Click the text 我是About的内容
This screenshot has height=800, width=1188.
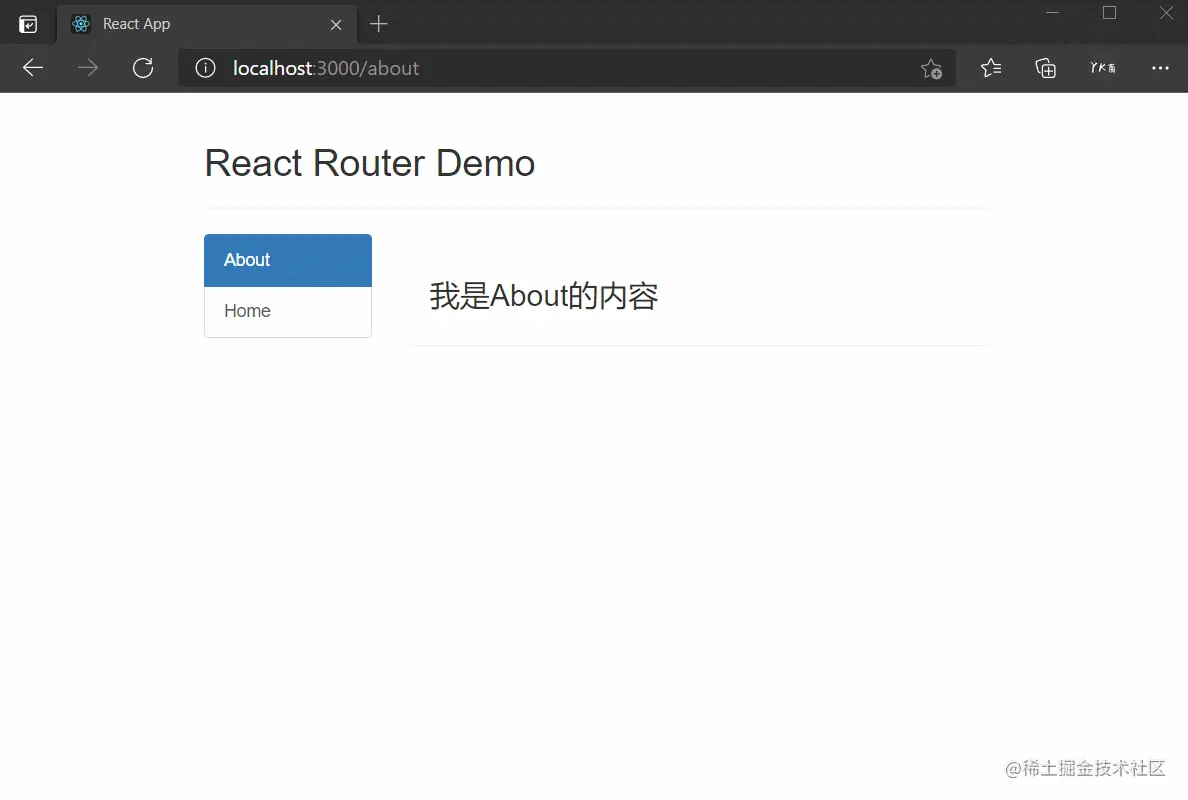544,296
